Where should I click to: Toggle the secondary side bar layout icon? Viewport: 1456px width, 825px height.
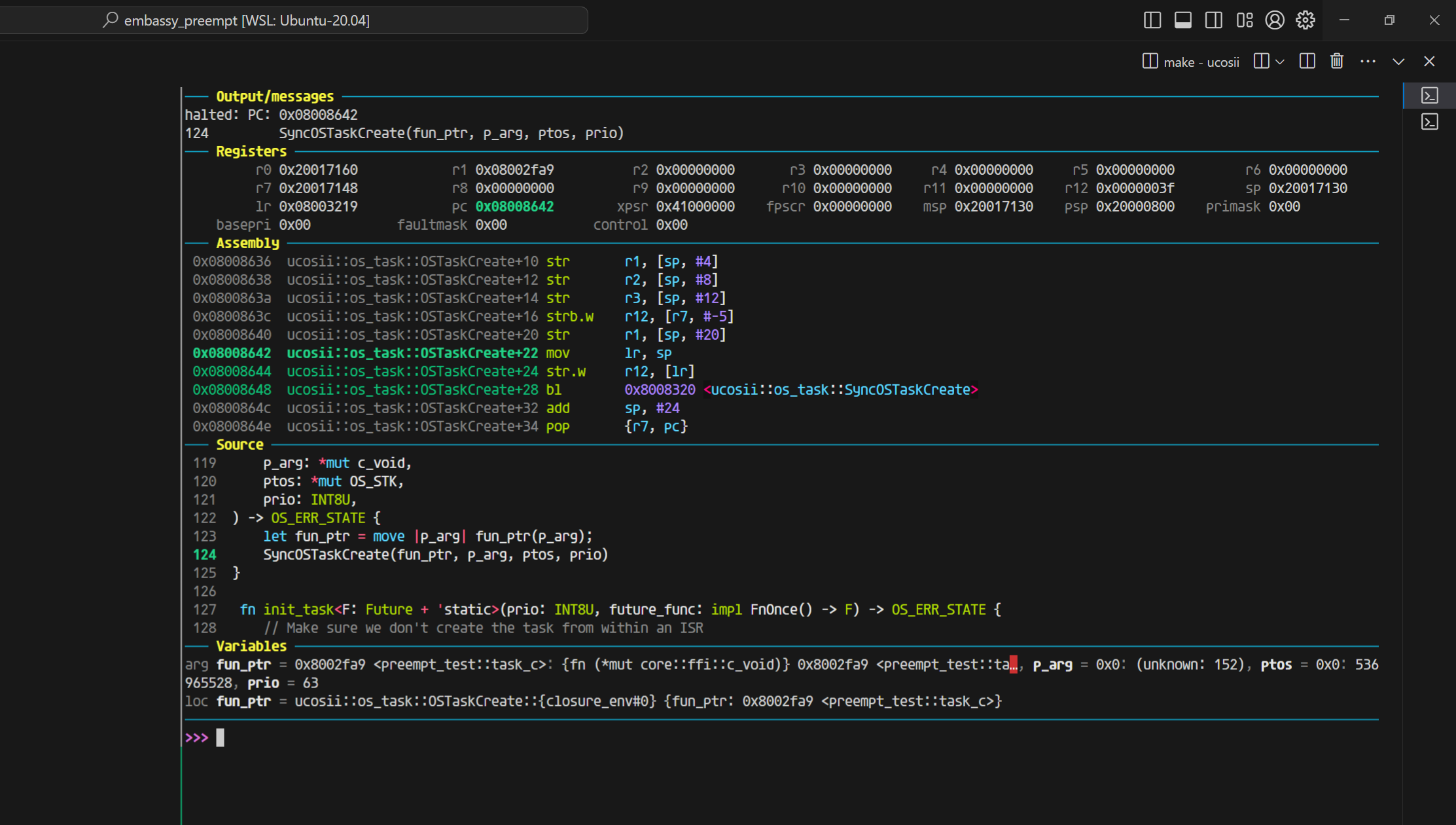1214,20
